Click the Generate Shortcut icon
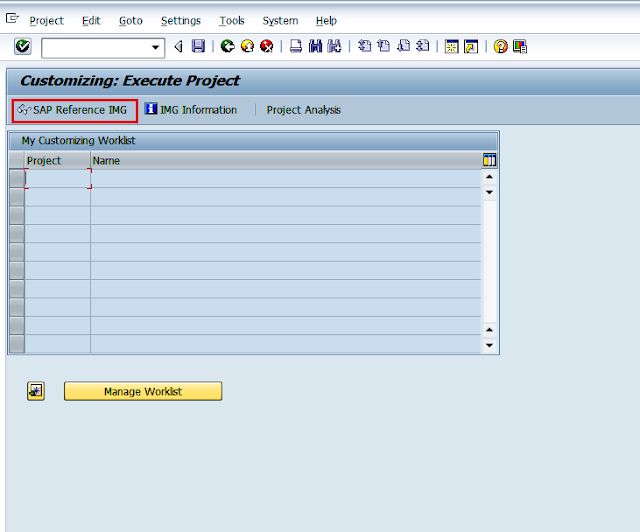Viewport: 640px width, 532px height. click(471, 47)
